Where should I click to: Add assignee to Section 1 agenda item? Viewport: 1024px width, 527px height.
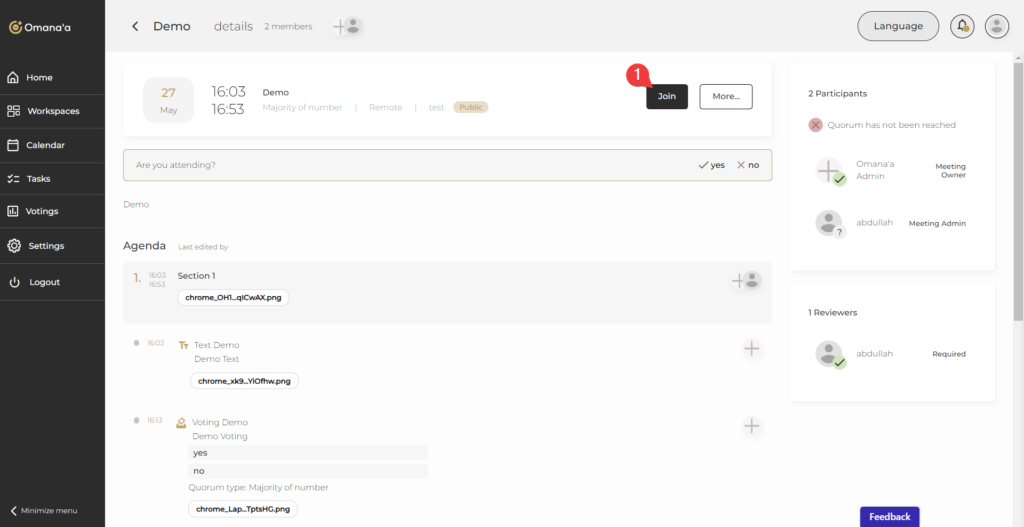(746, 281)
